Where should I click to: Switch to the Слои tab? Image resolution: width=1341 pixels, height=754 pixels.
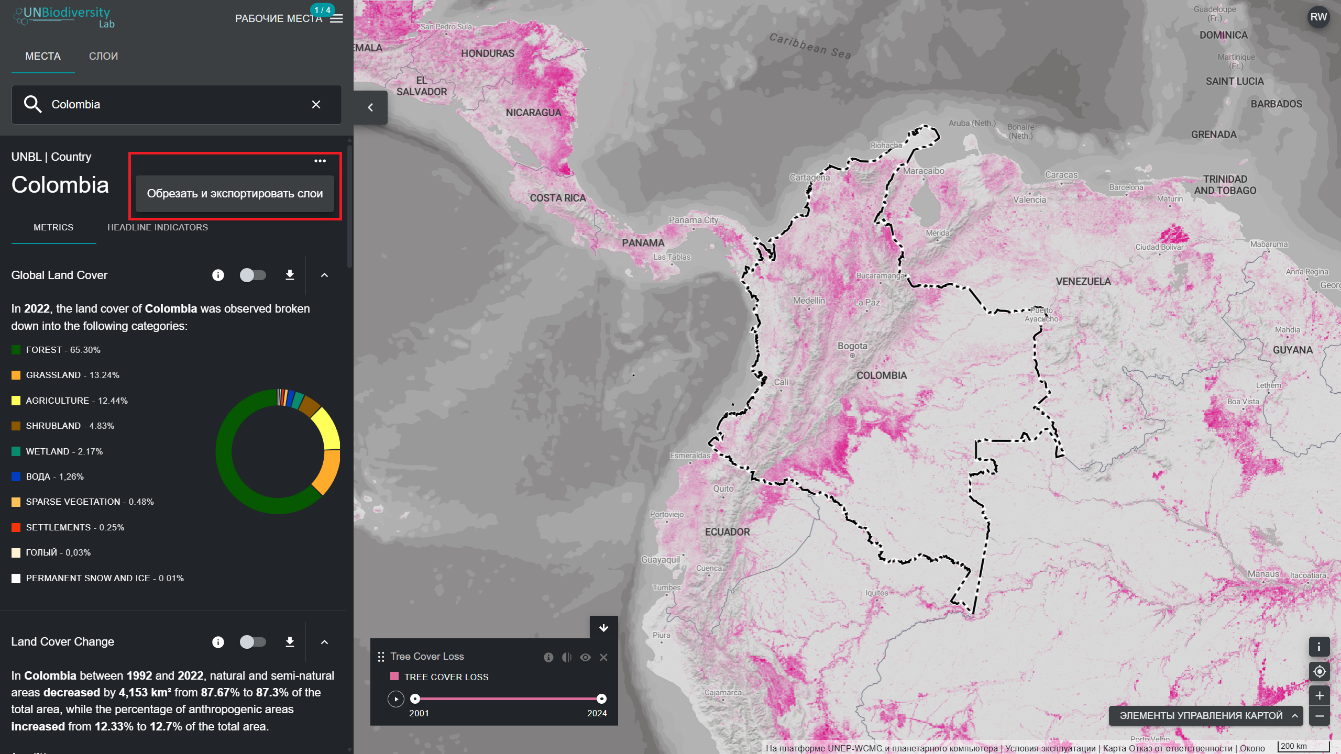103,56
